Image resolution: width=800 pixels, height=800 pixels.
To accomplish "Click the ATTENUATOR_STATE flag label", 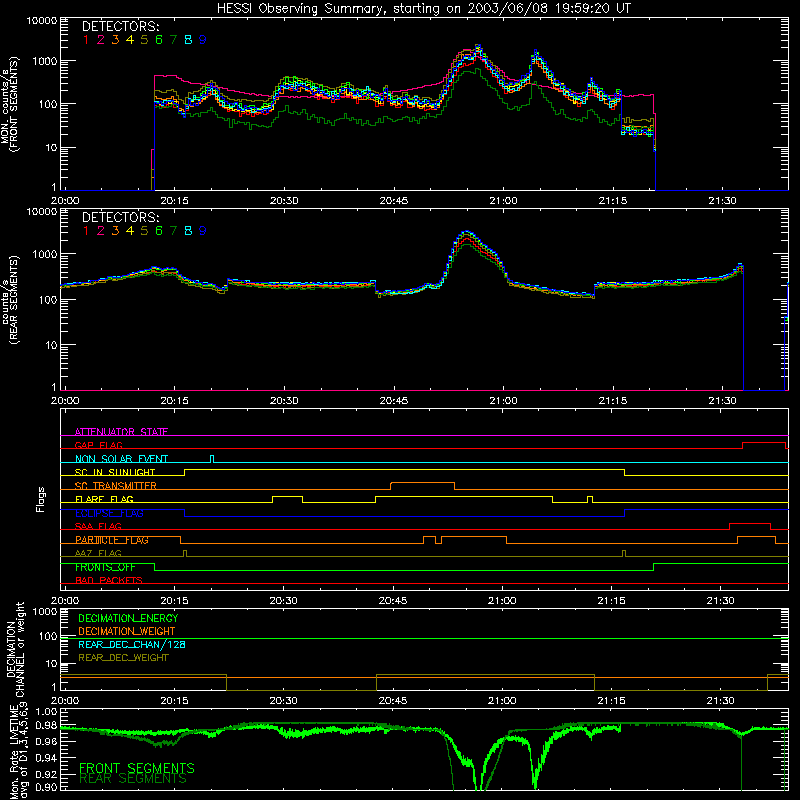I will pos(121,432).
